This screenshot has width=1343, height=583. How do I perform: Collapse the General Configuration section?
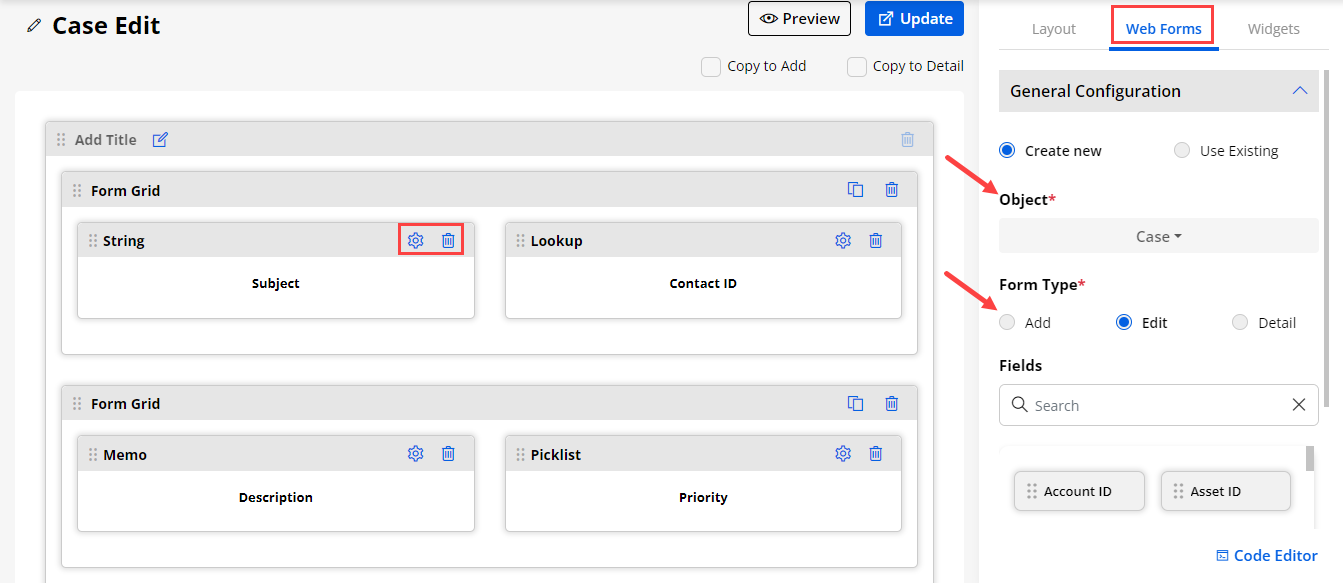click(x=1300, y=91)
